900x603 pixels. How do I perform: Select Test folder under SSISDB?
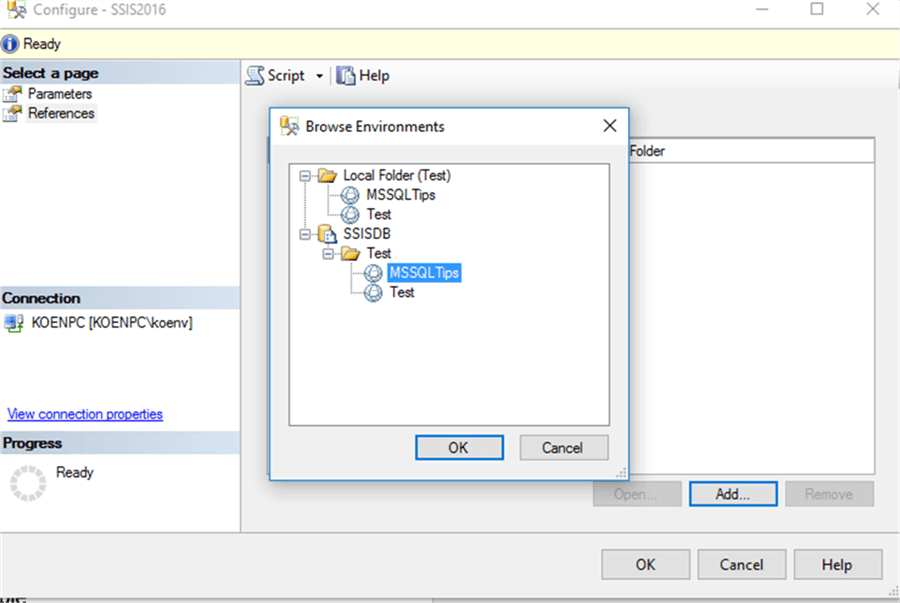coord(379,253)
